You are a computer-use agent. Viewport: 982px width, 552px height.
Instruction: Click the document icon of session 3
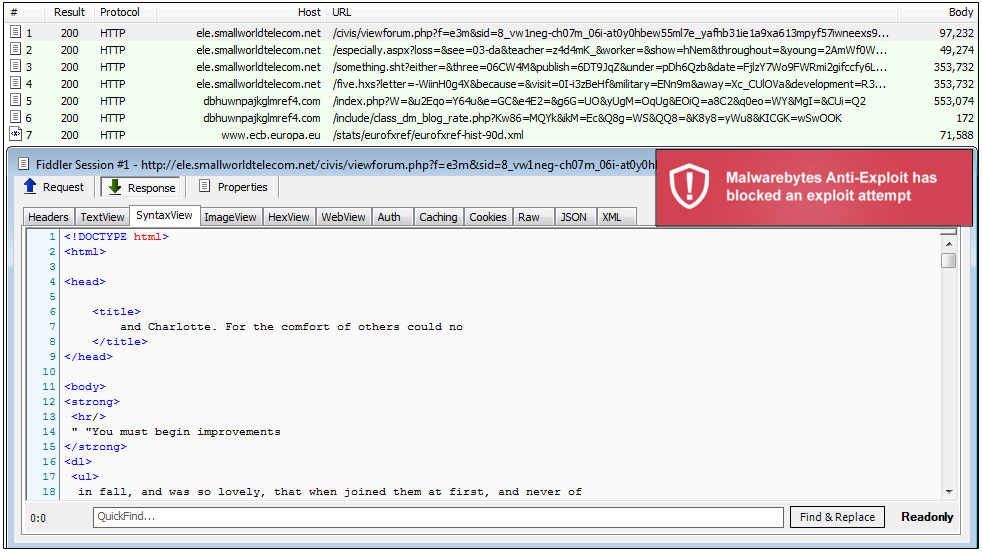coord(15,67)
